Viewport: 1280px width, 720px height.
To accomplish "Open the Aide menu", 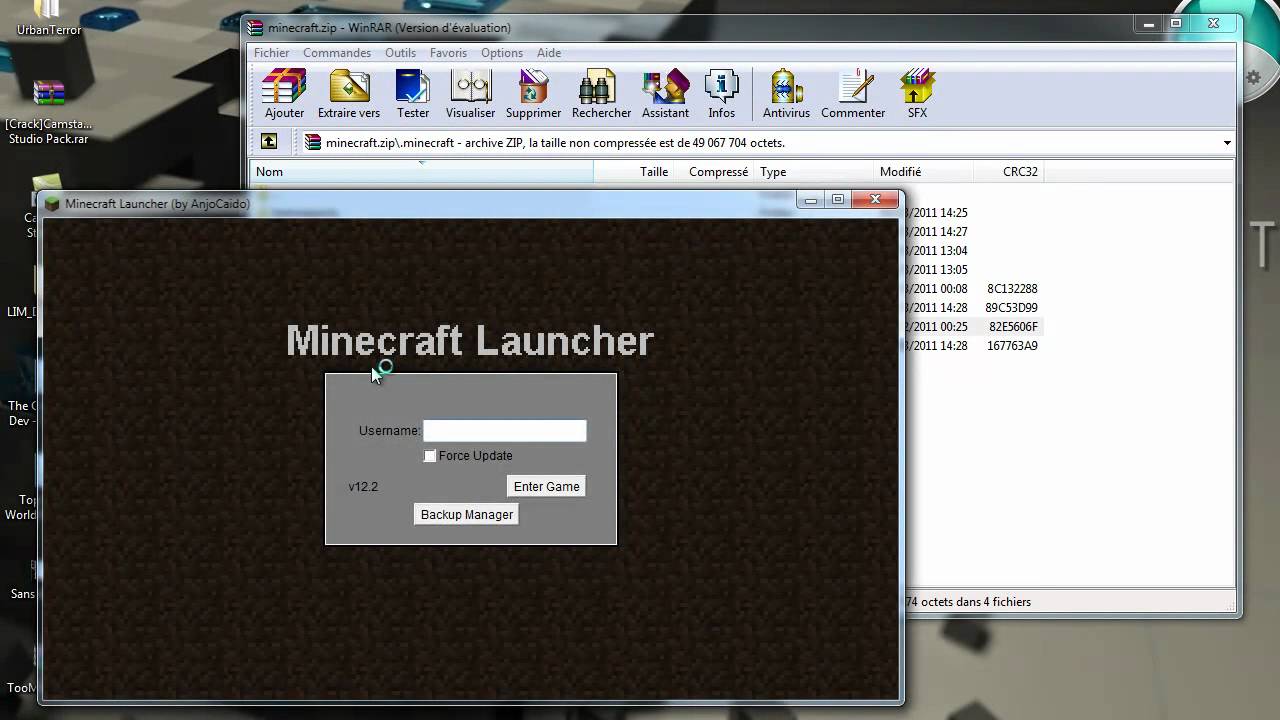I will pyautogui.click(x=549, y=53).
